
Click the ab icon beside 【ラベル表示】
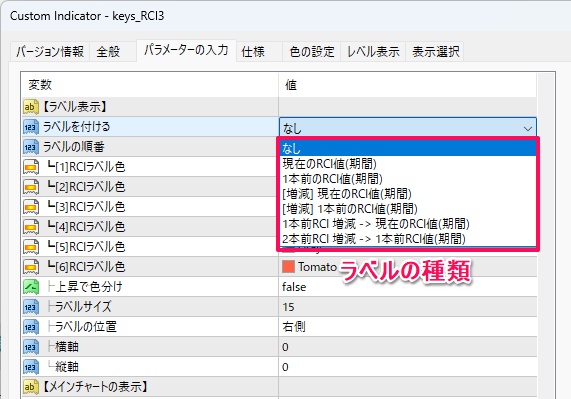pos(31,107)
